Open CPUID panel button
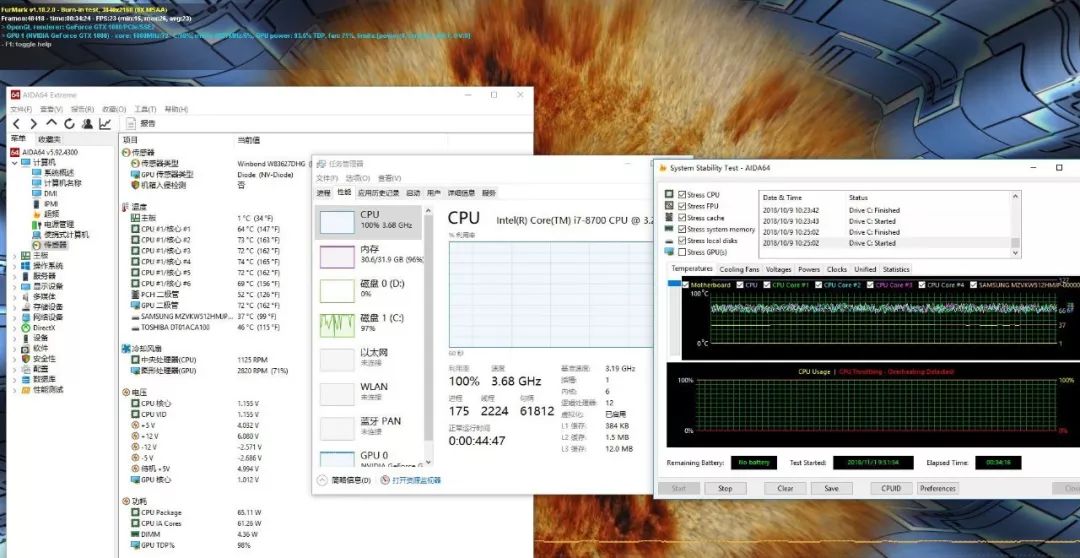 pyautogui.click(x=891, y=488)
